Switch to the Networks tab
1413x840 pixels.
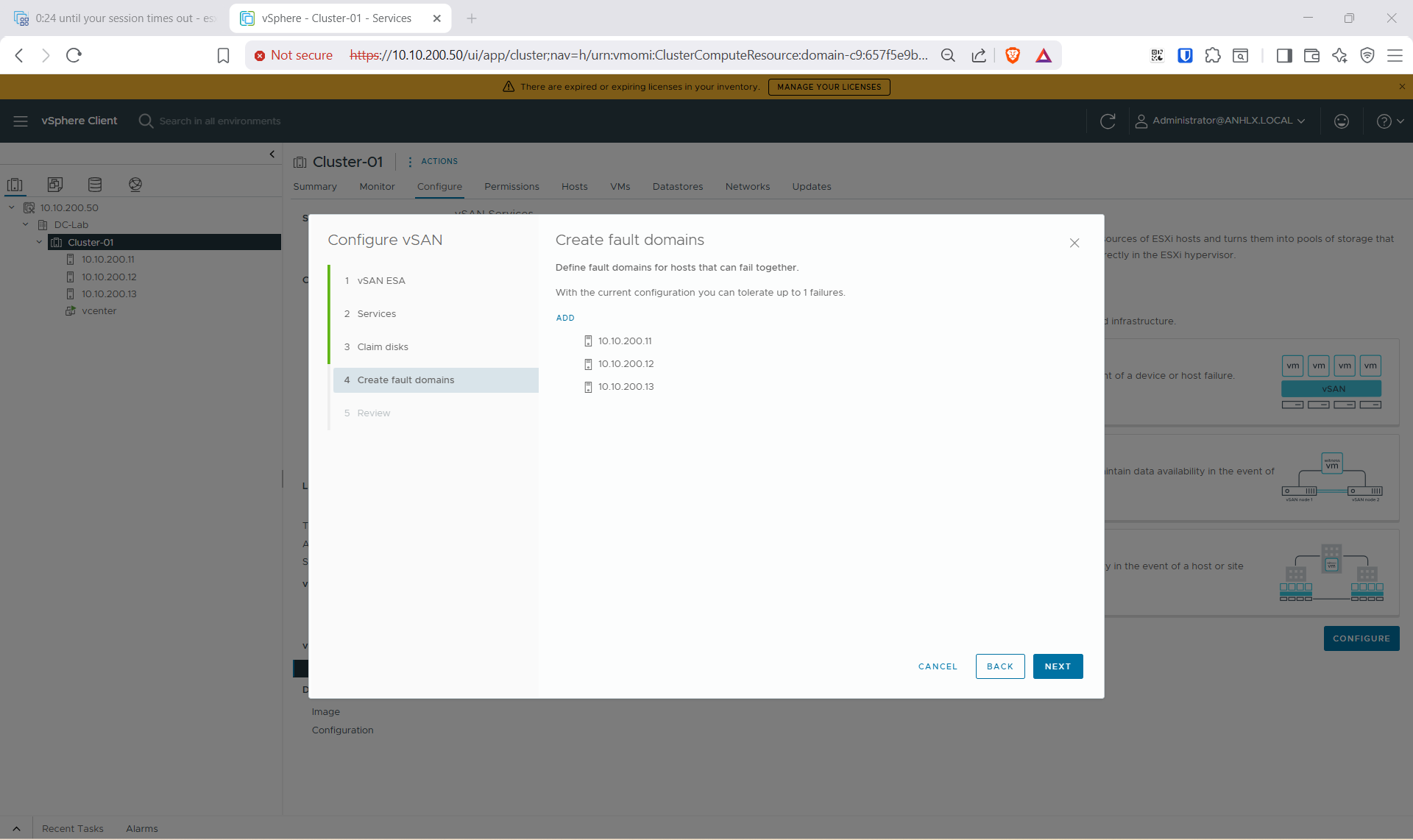tap(748, 187)
